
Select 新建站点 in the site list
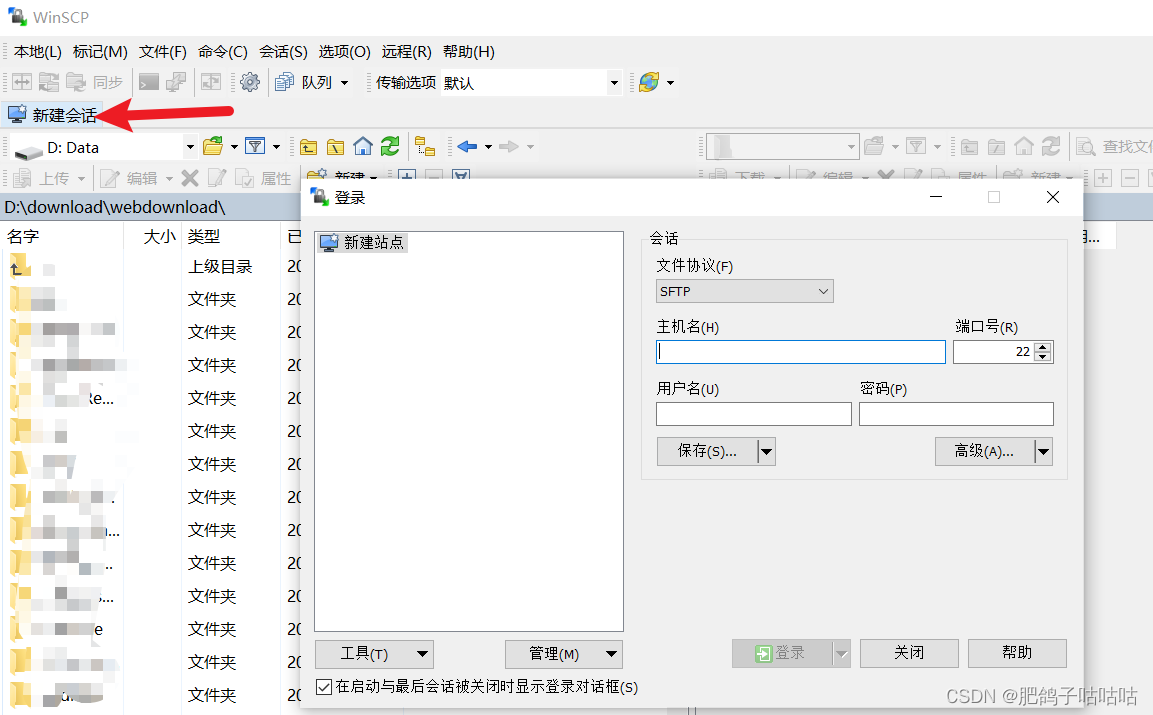363,242
